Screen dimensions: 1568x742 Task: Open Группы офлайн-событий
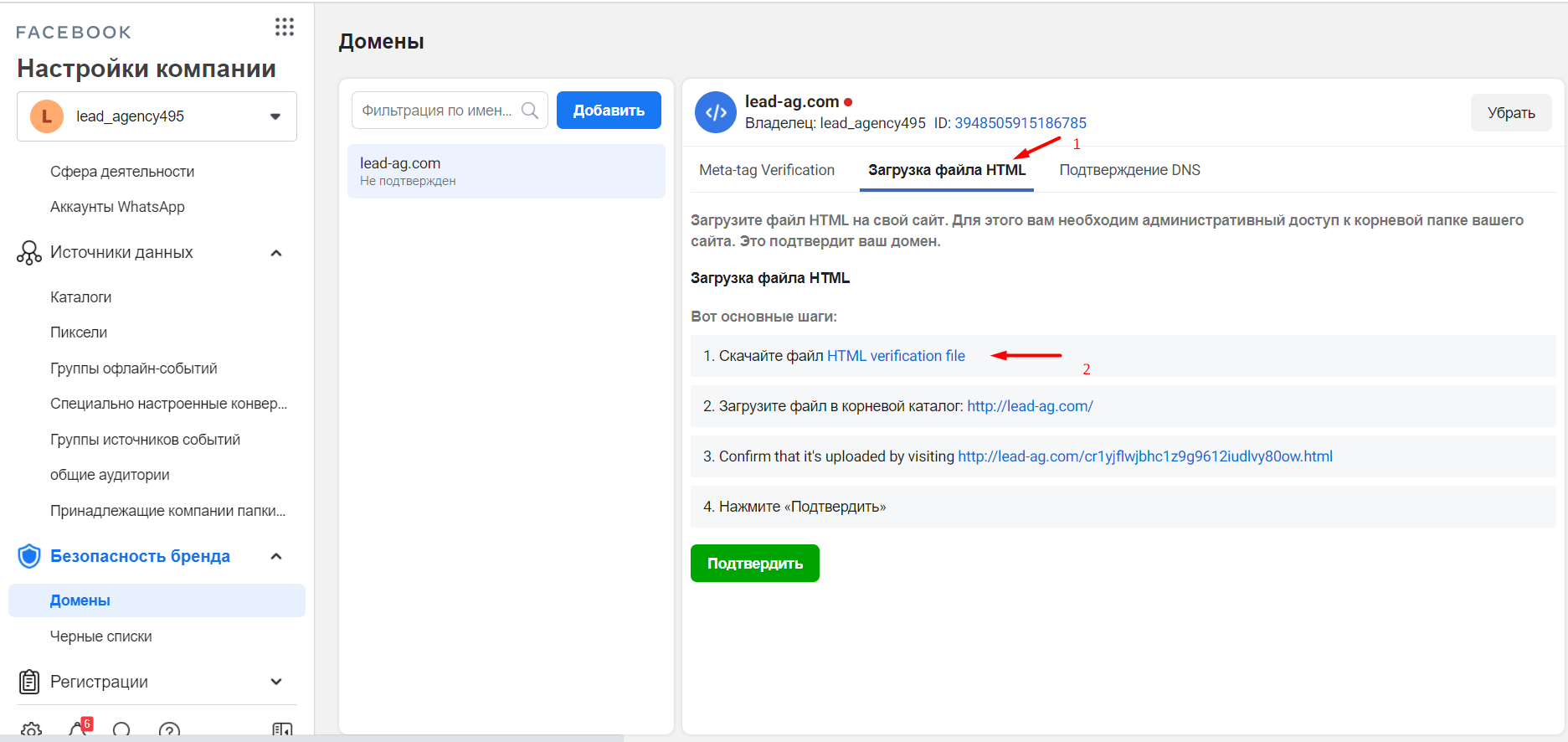[134, 368]
